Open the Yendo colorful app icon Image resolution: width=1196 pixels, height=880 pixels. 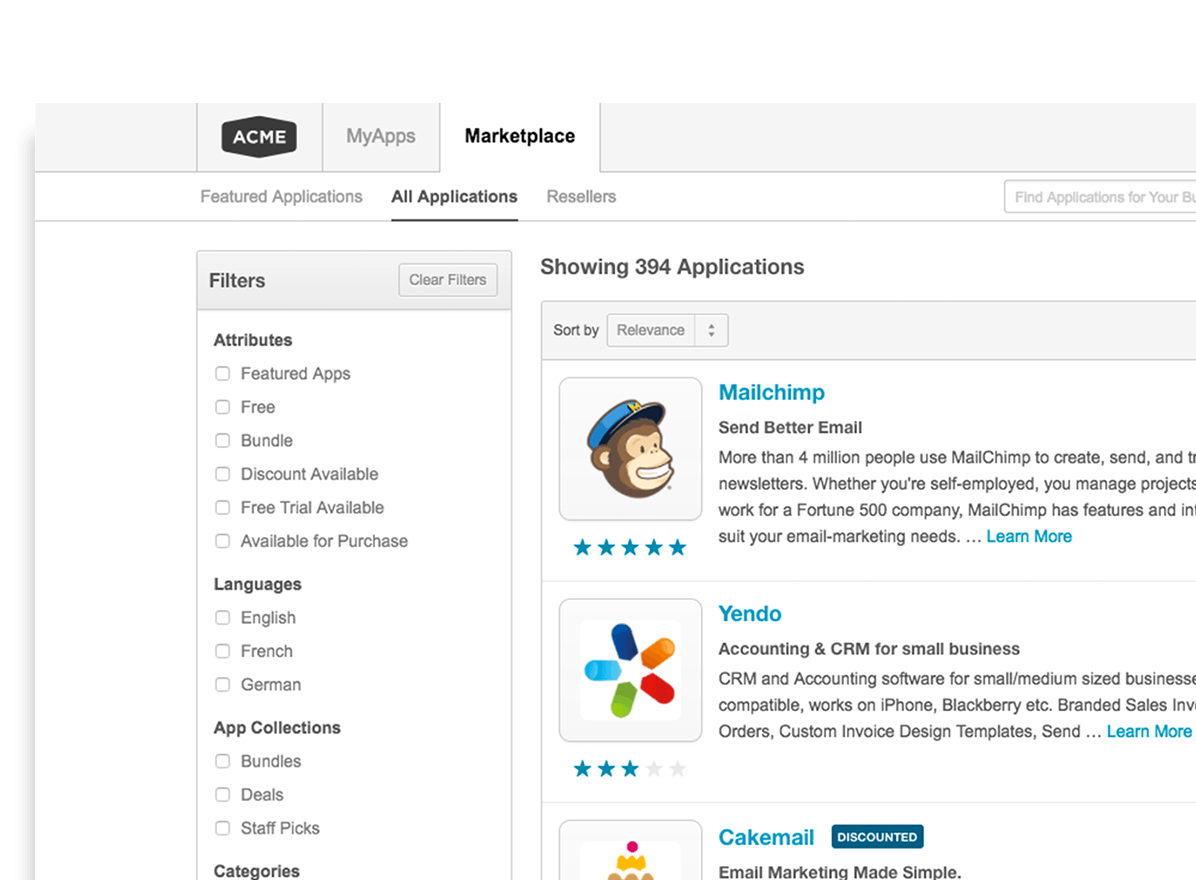point(630,670)
